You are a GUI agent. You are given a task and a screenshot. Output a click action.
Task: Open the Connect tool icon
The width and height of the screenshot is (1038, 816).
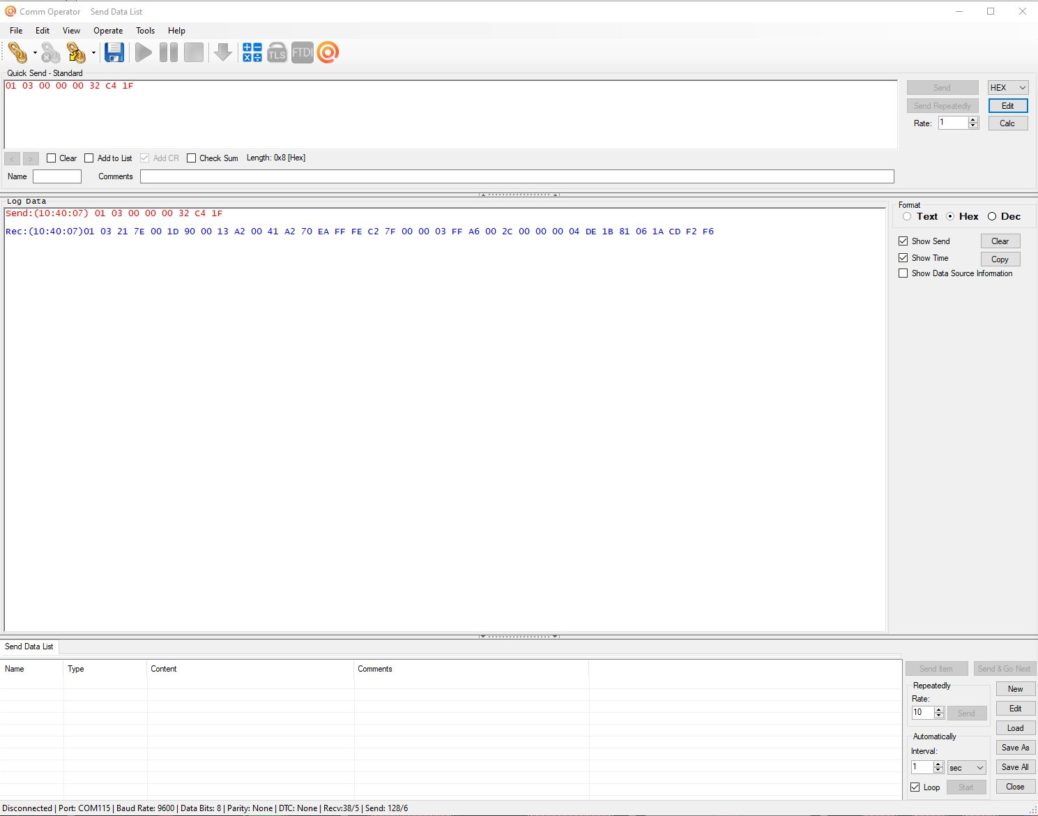pyautogui.click(x=20, y=52)
